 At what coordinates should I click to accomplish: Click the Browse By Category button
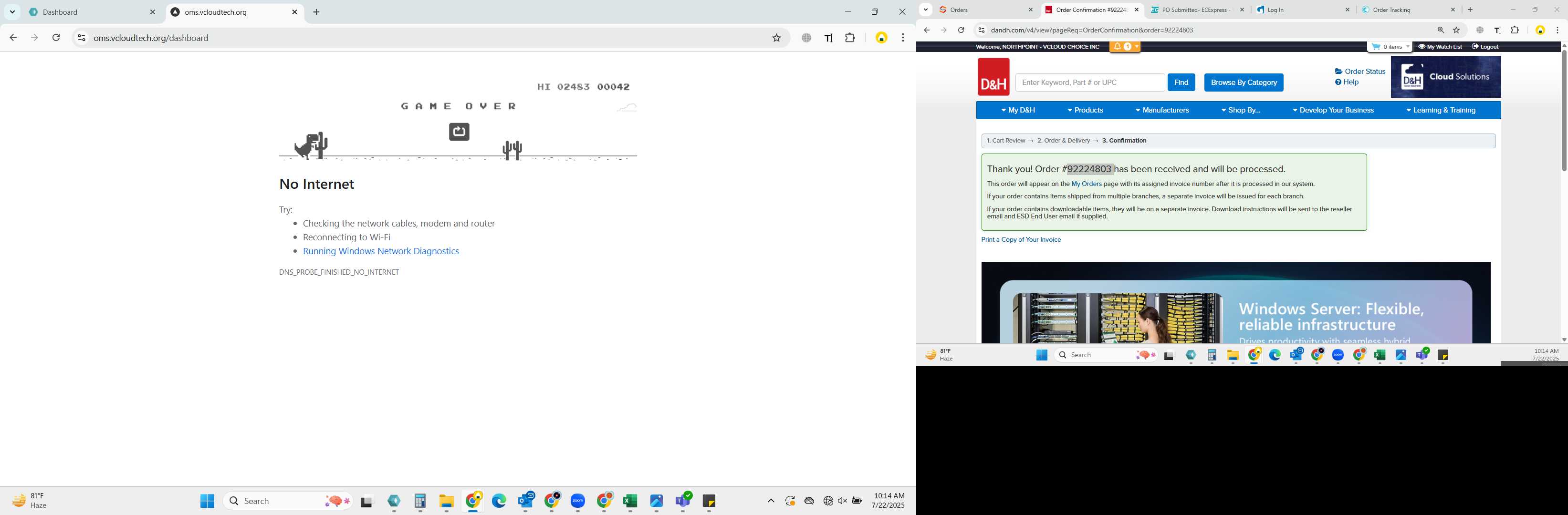[x=1244, y=82]
